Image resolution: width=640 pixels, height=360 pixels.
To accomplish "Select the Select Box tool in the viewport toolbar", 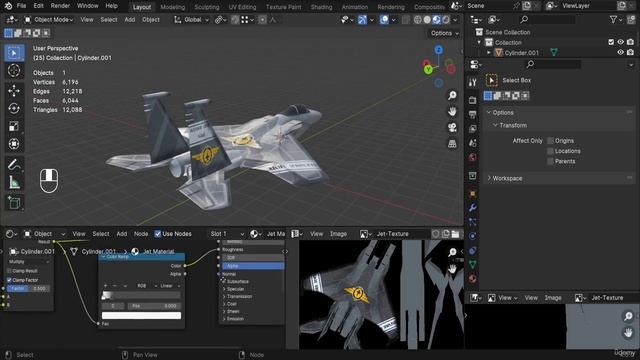I will 14,53.
